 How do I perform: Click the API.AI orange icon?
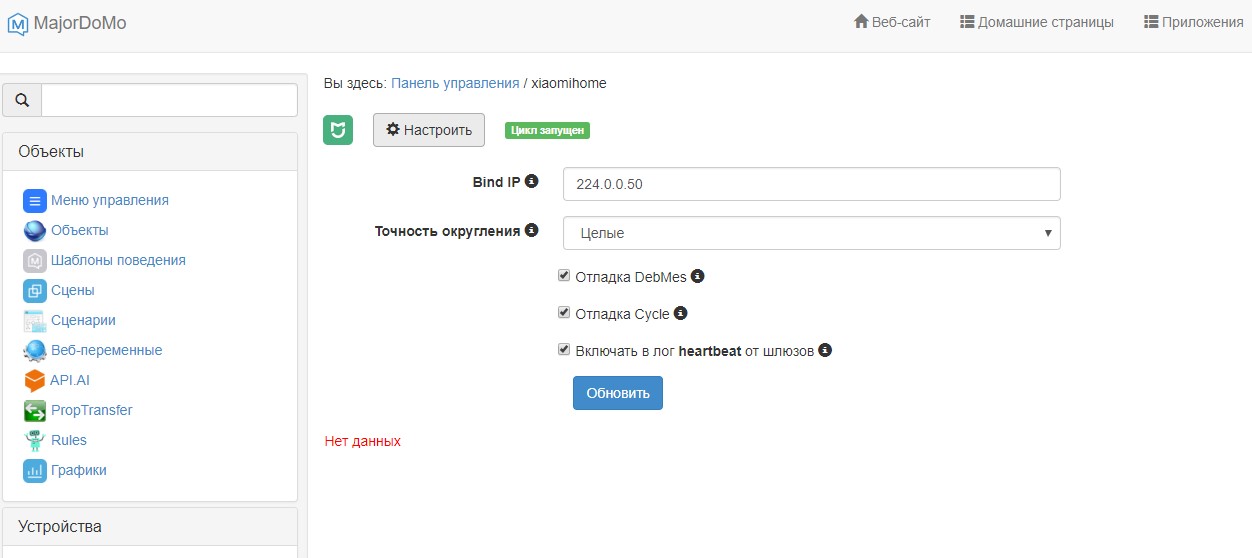(x=34, y=380)
